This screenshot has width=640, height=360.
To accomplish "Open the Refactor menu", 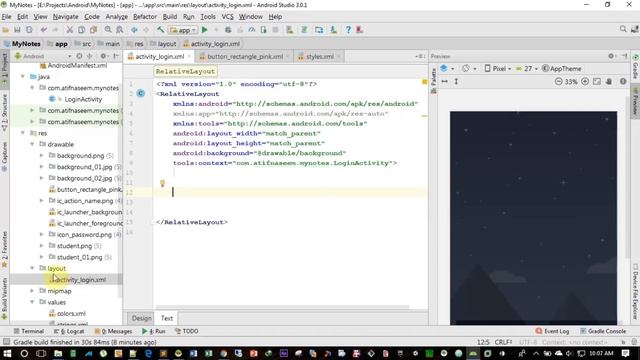I will (145, 17).
